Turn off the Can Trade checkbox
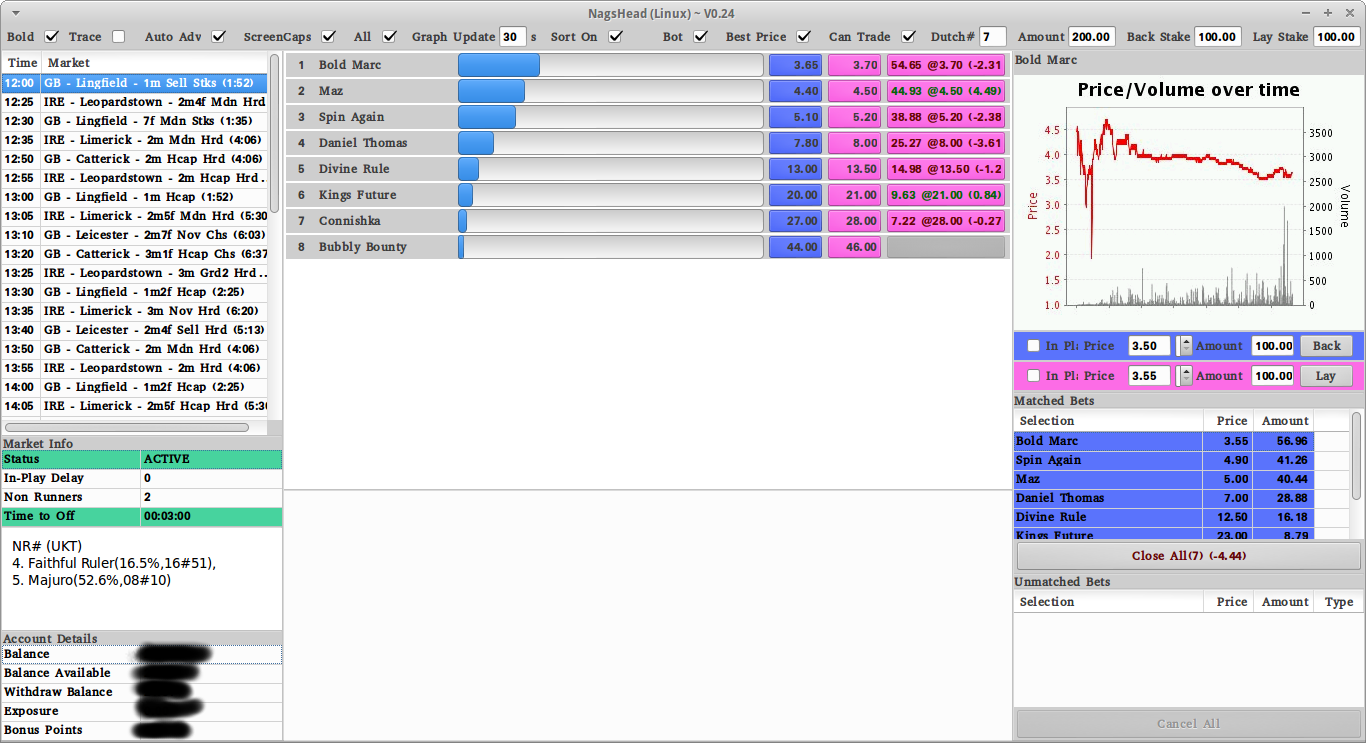Screen dimensions: 1366x743 [908, 37]
